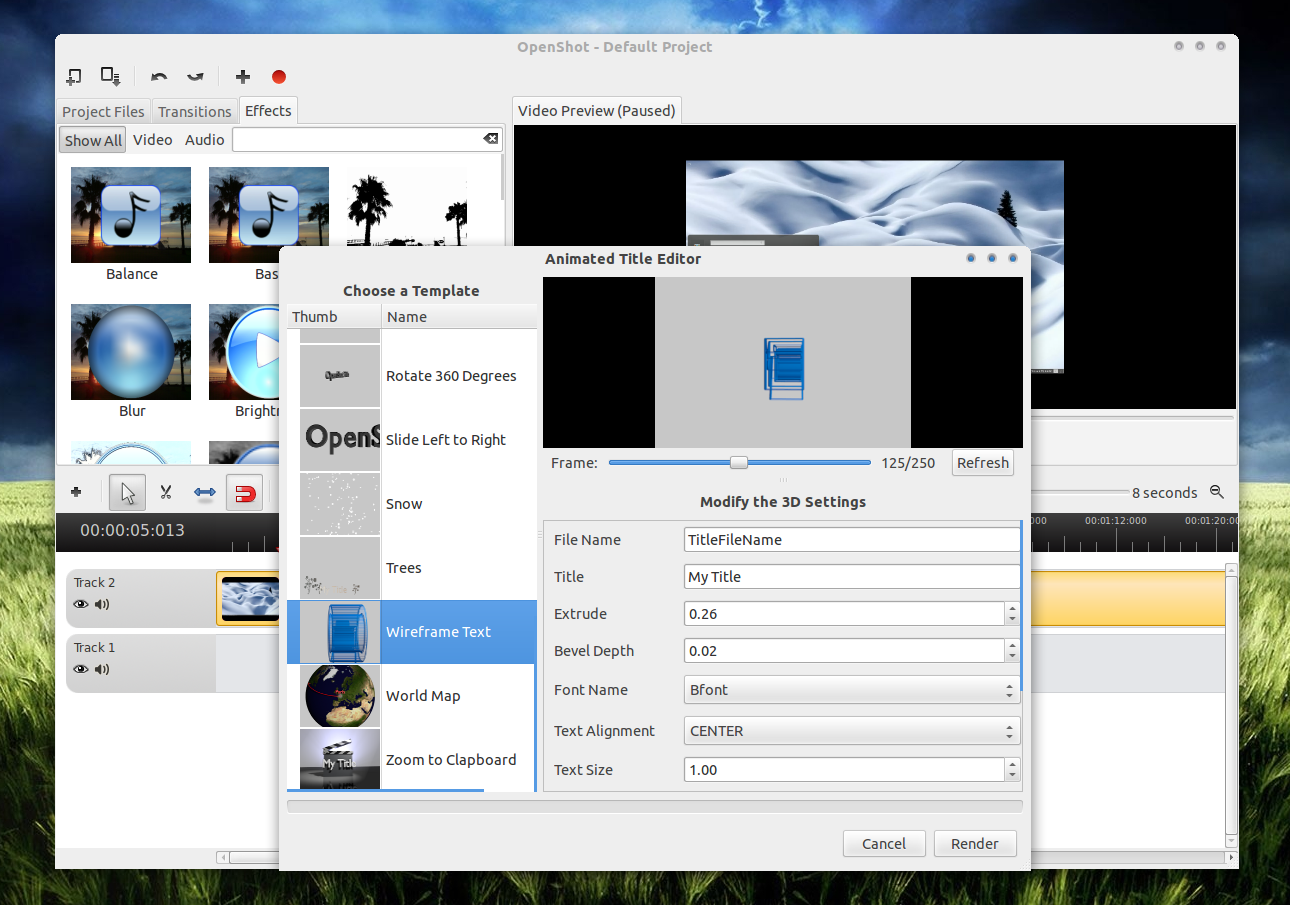Select the Balance effect icon
Viewport: 1290px width, 905px height.
pos(131,215)
